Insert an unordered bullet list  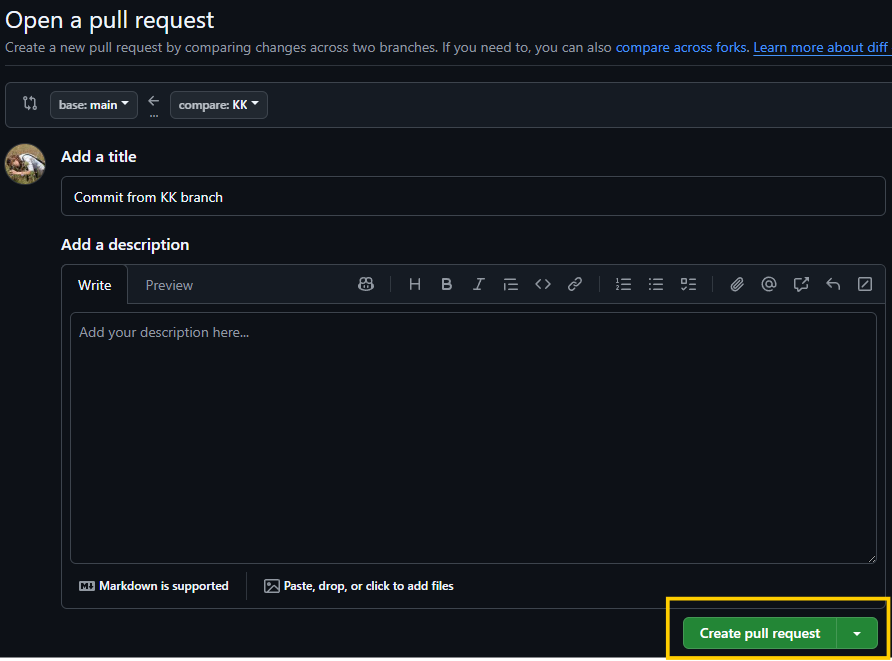point(656,285)
